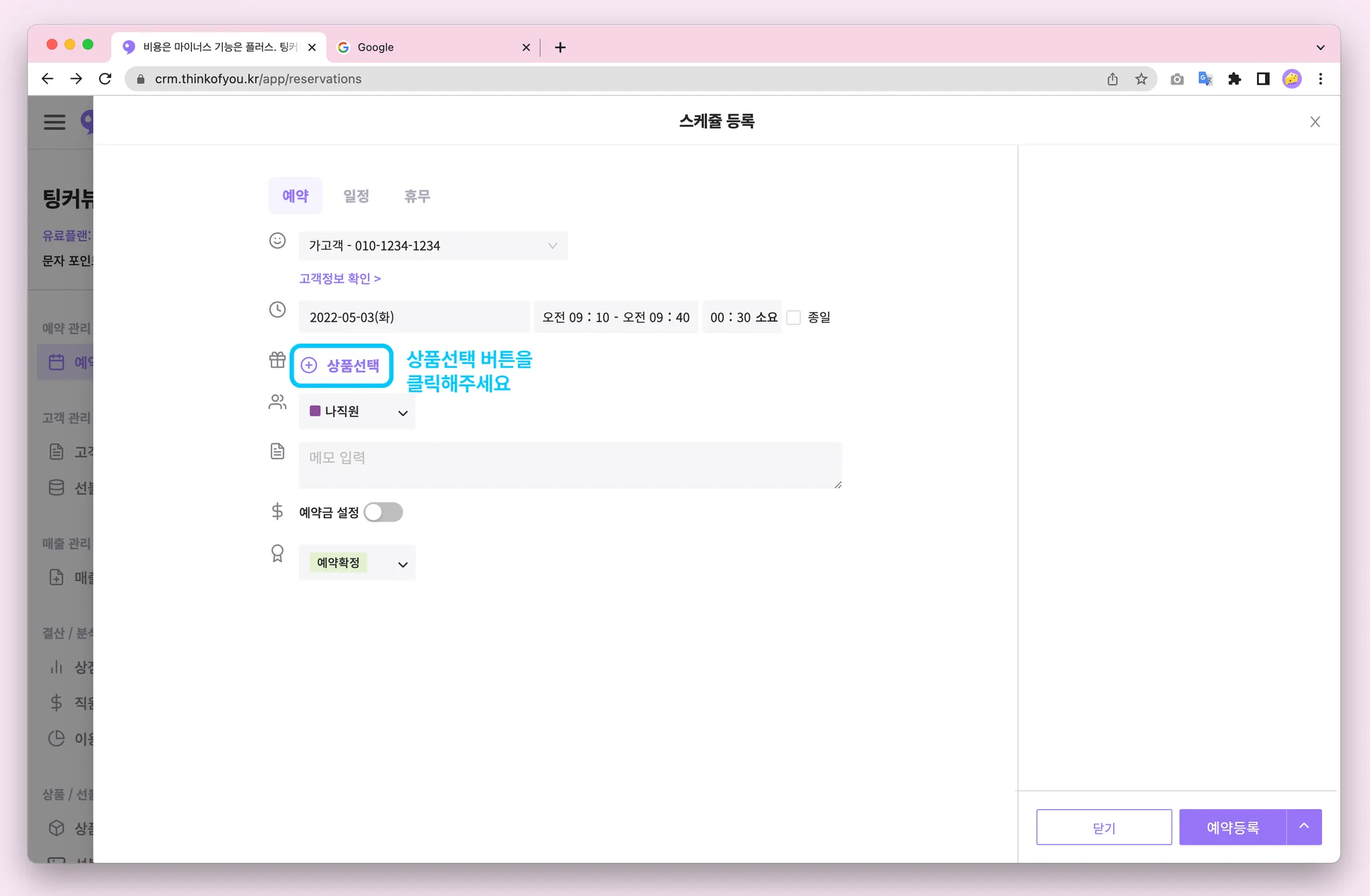
Task: Click into the 메모 입력 field
Action: tap(570, 464)
